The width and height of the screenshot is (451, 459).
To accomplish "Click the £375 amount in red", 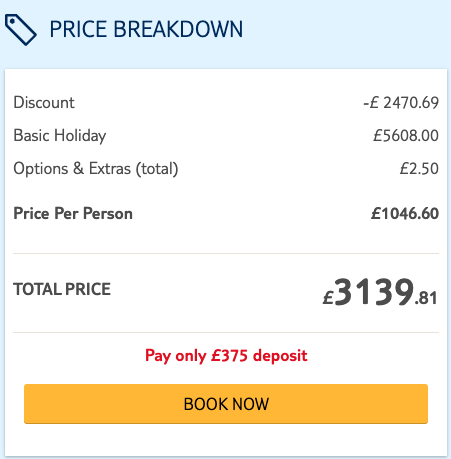I will click(229, 355).
